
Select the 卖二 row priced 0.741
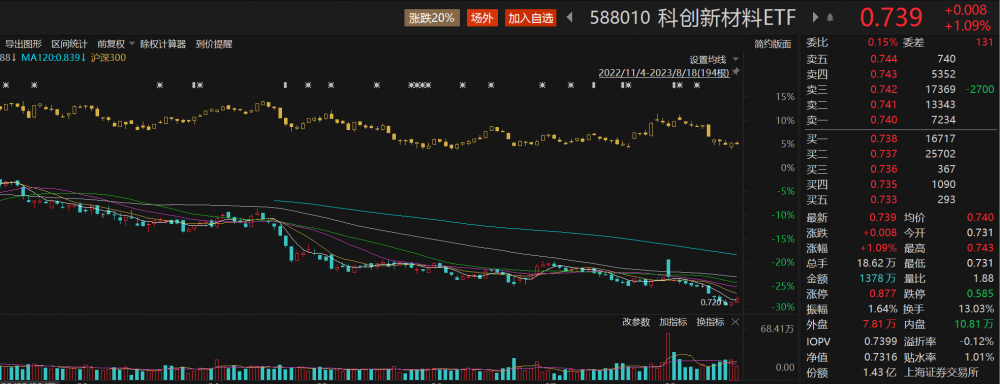(900, 105)
